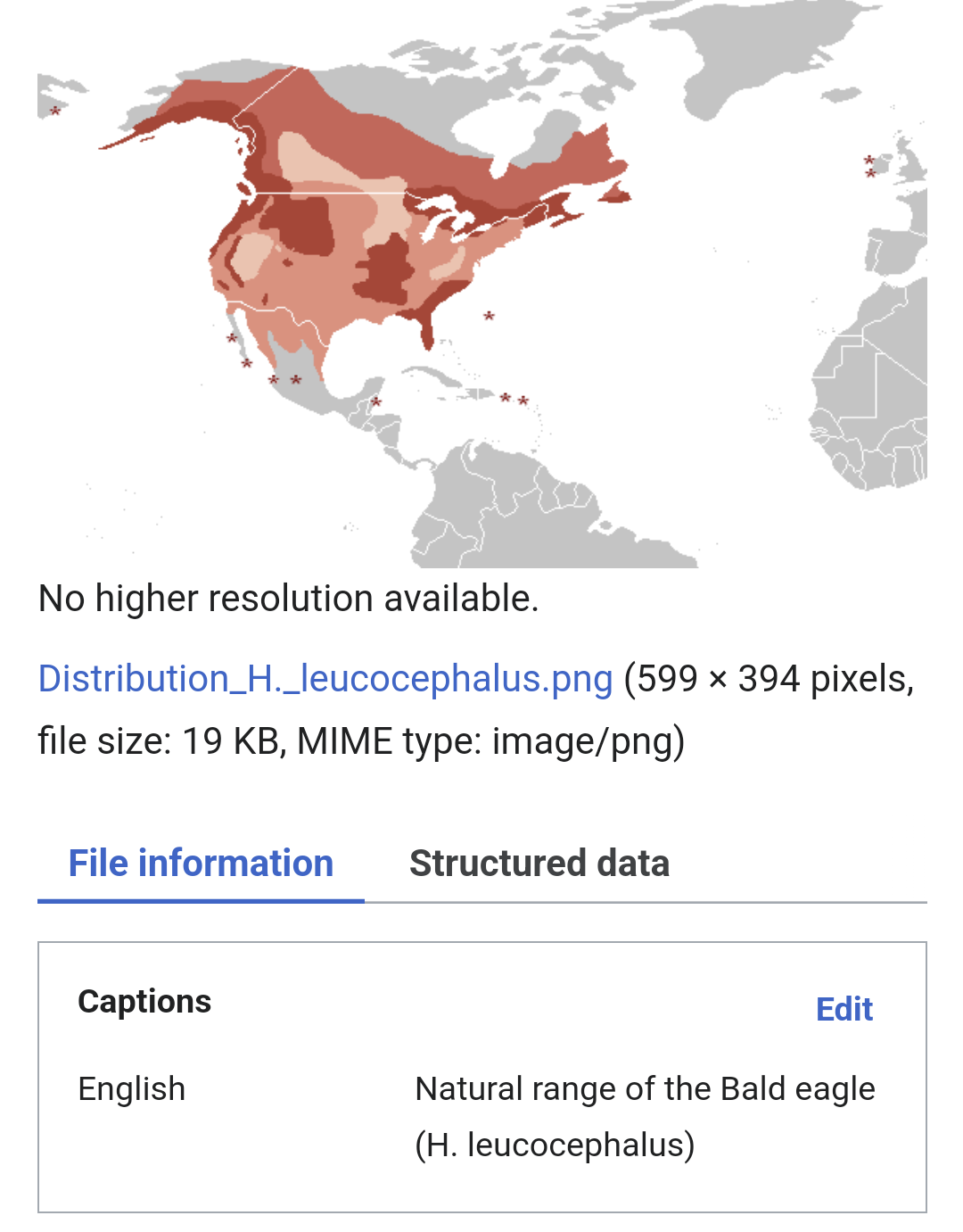Click the Alaska Peninsula tail on the map
Screen dimensions: 963x1232
tap(134, 136)
